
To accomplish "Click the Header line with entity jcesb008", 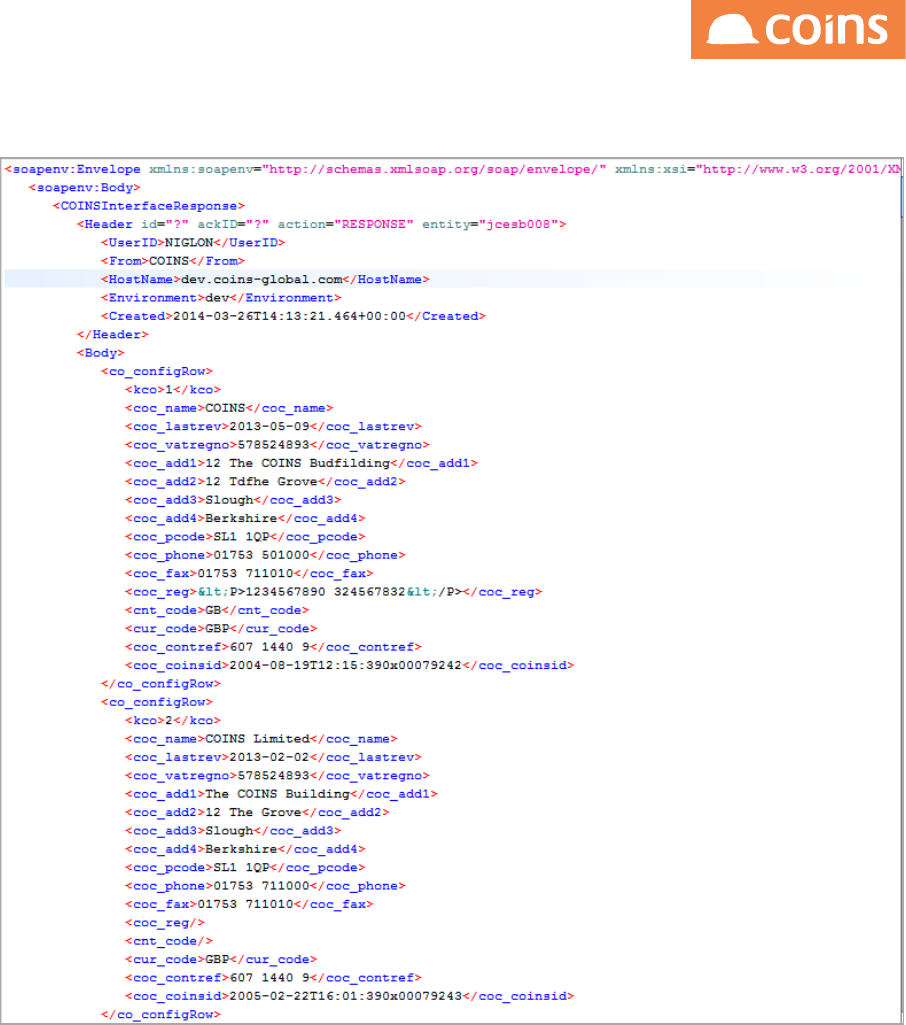I will click(321, 224).
